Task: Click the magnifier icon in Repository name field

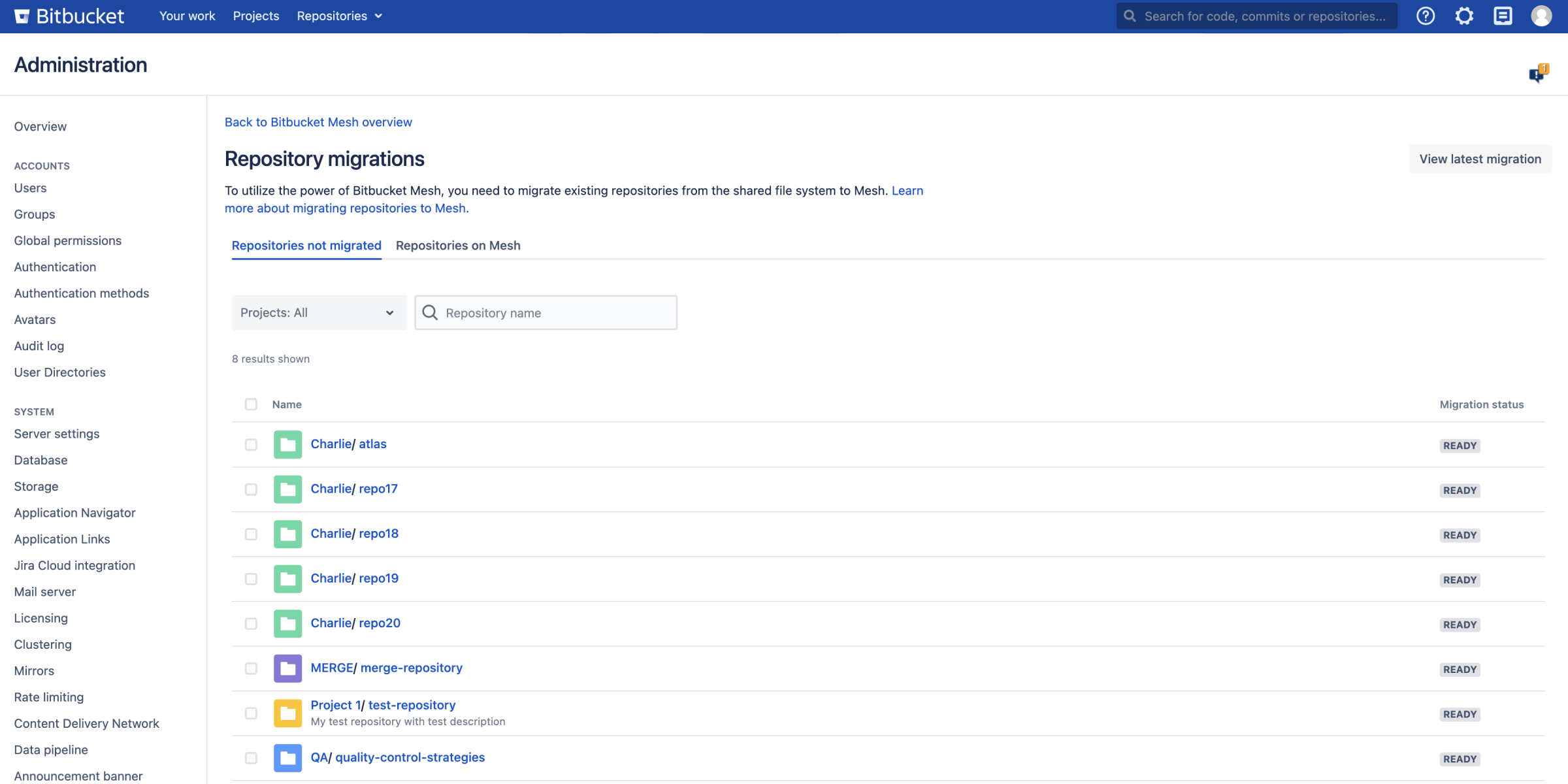Action: [430, 312]
